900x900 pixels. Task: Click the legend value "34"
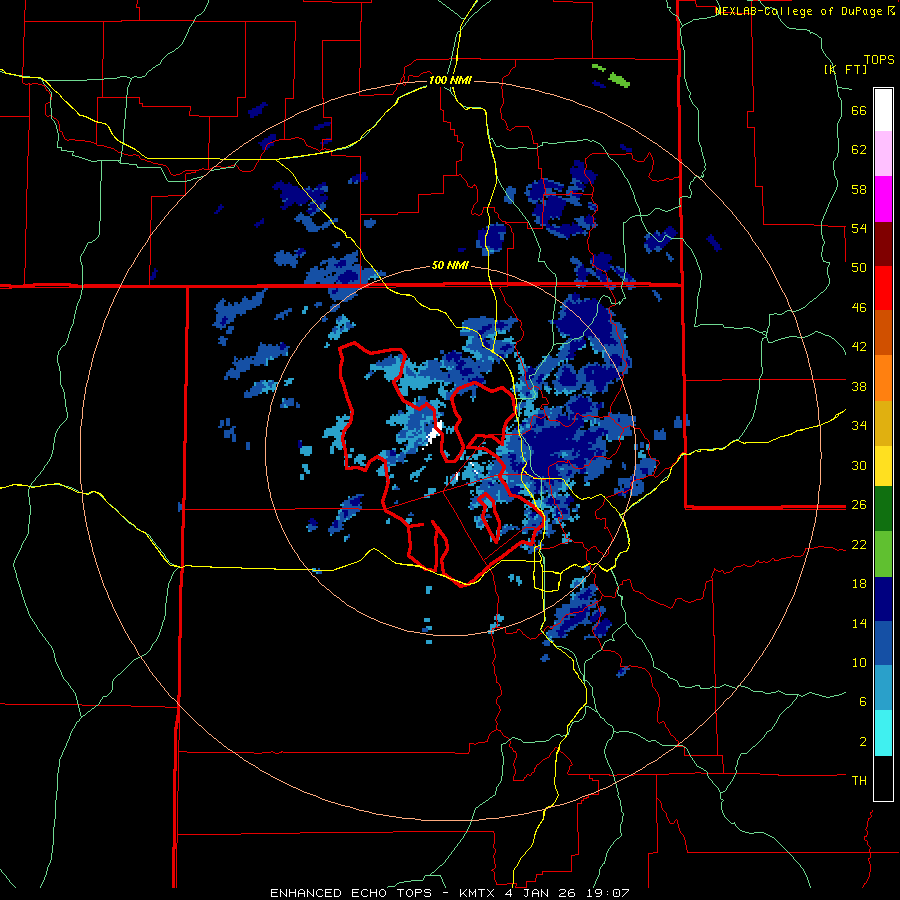click(859, 425)
